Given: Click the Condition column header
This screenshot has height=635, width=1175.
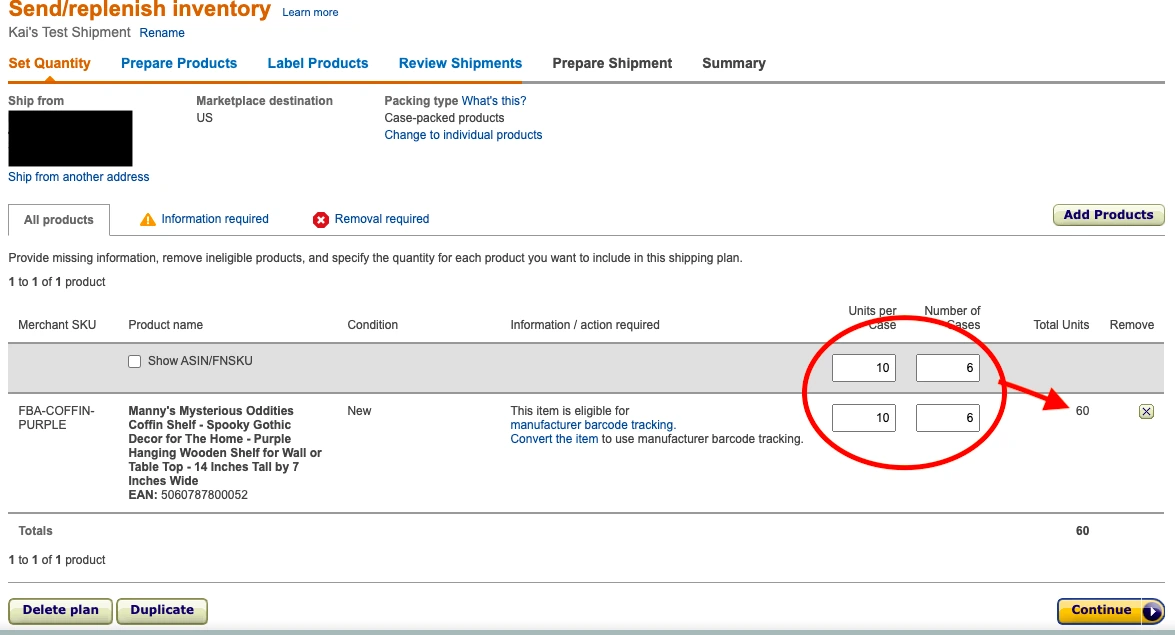Looking at the screenshot, I should 372,325.
